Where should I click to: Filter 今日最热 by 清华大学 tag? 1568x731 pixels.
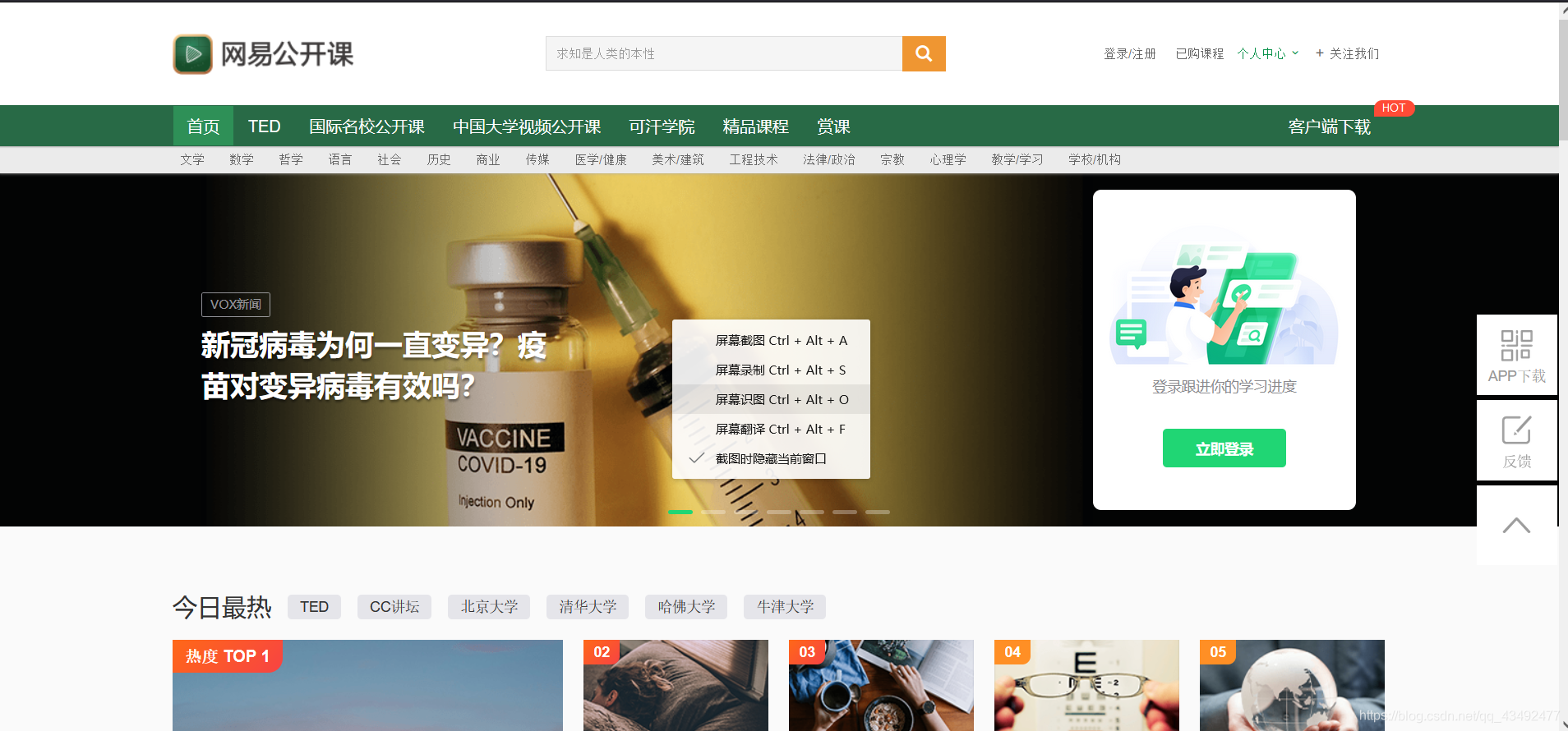coord(588,607)
